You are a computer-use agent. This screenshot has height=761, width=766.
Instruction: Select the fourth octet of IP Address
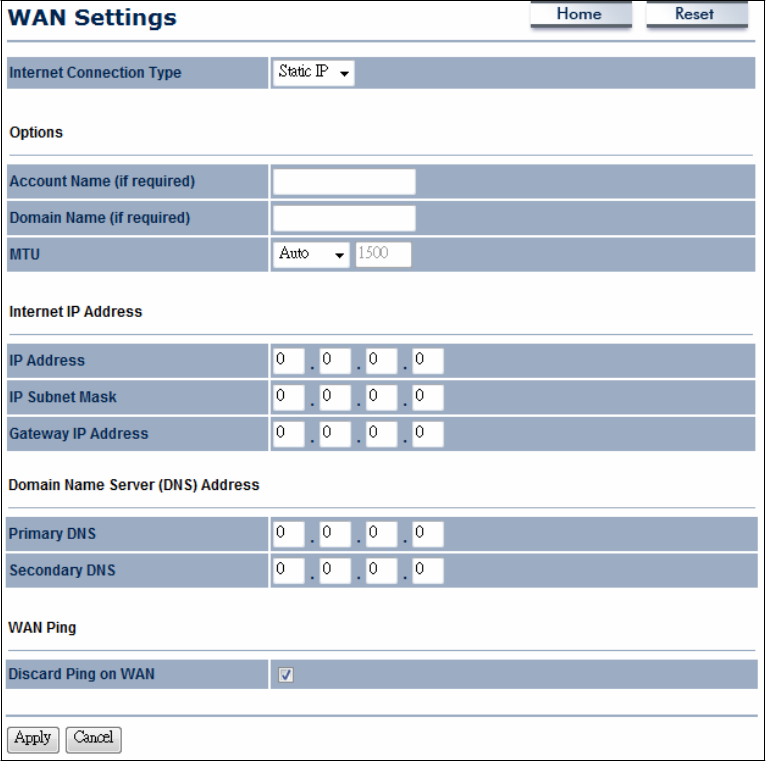point(428,361)
